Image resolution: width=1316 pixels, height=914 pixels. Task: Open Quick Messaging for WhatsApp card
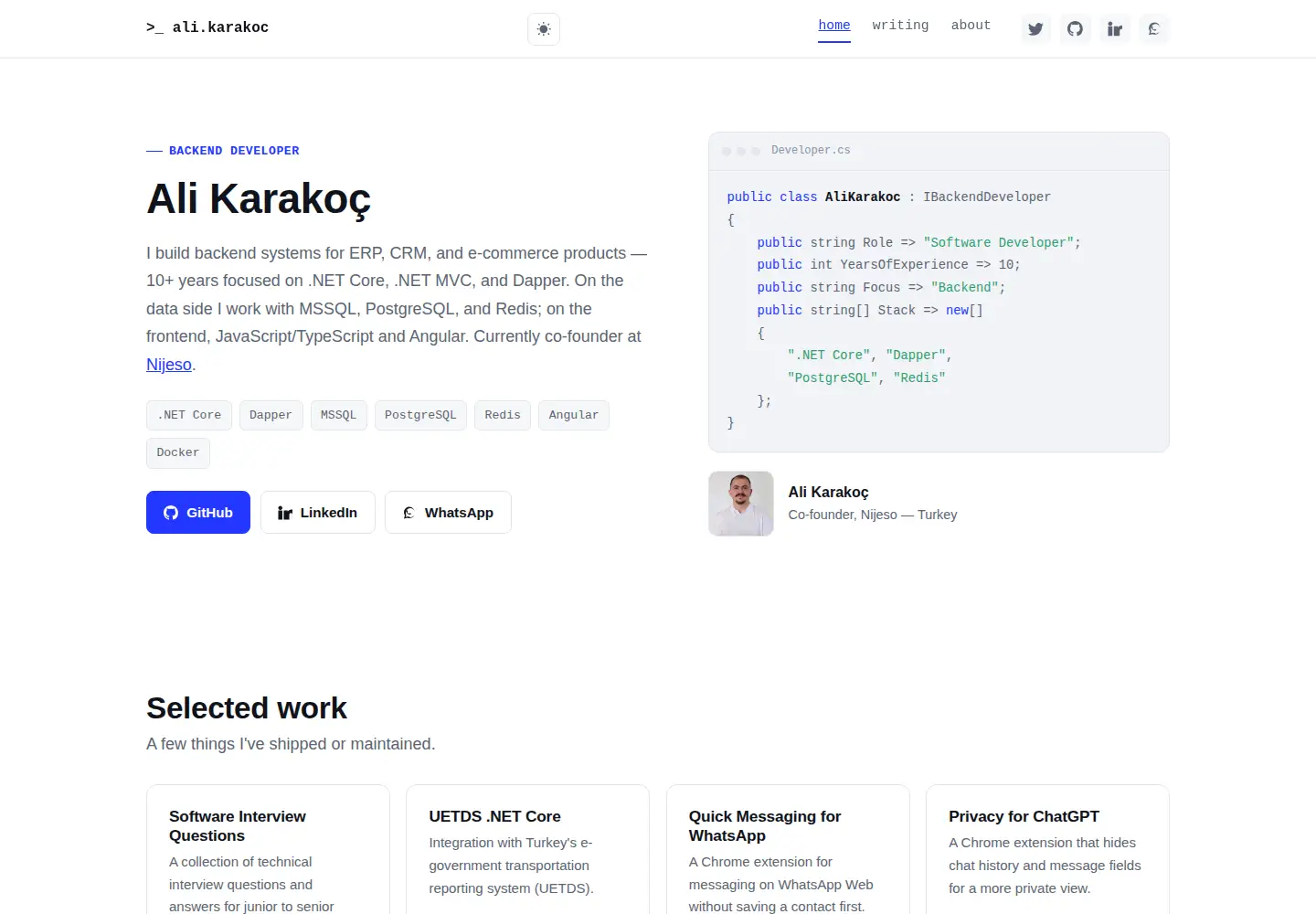788,850
